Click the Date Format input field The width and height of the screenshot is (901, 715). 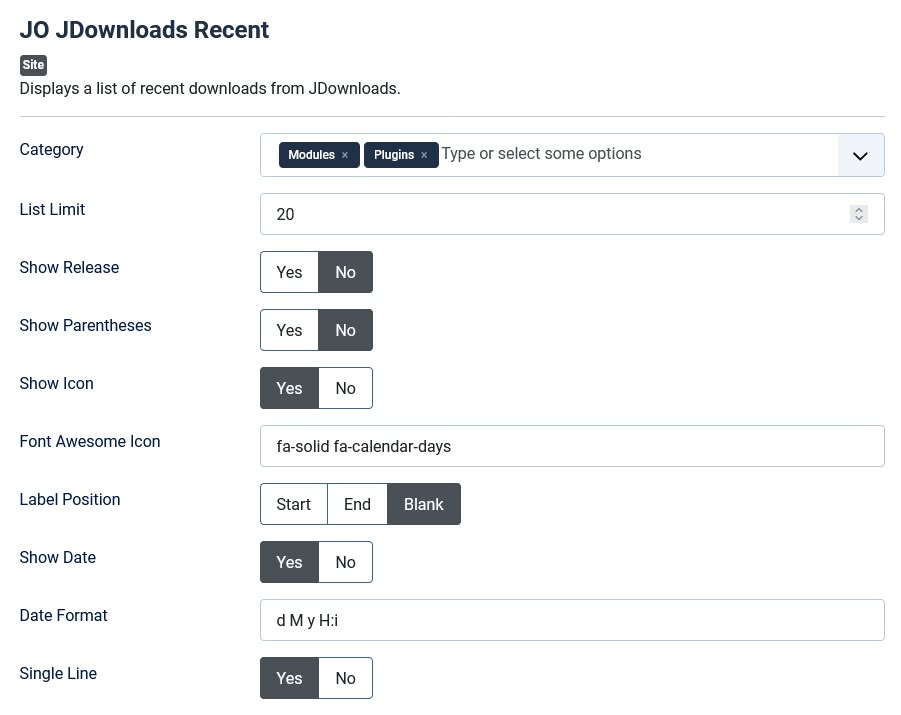571,620
